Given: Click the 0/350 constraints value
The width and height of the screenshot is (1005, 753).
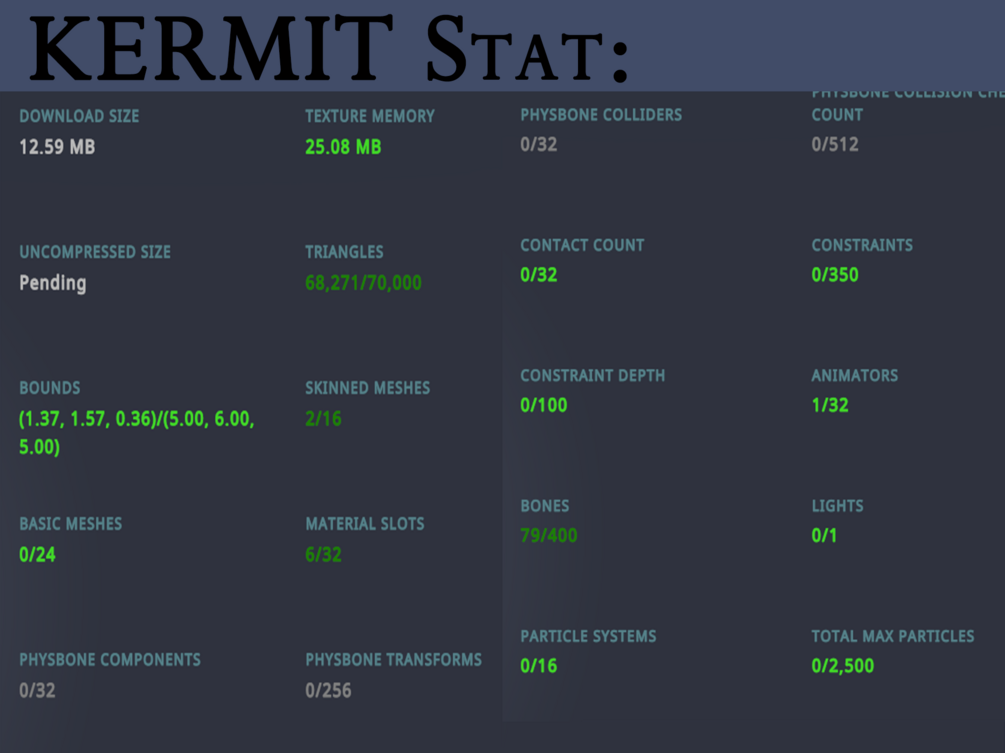Looking at the screenshot, I should [835, 275].
